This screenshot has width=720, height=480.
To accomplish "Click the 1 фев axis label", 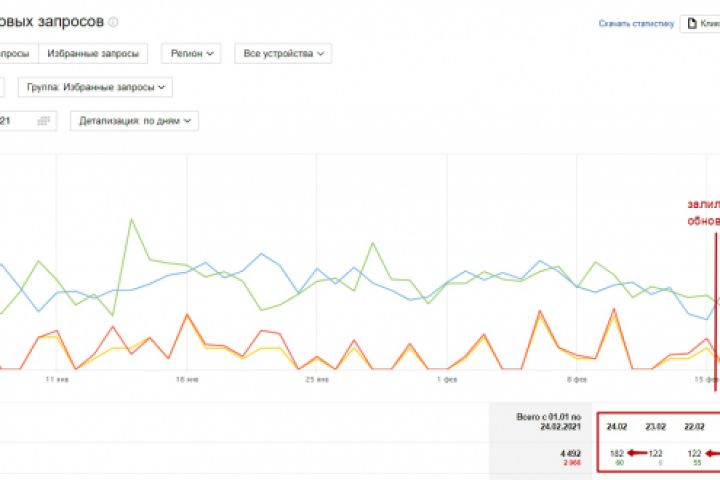I will tap(446, 380).
